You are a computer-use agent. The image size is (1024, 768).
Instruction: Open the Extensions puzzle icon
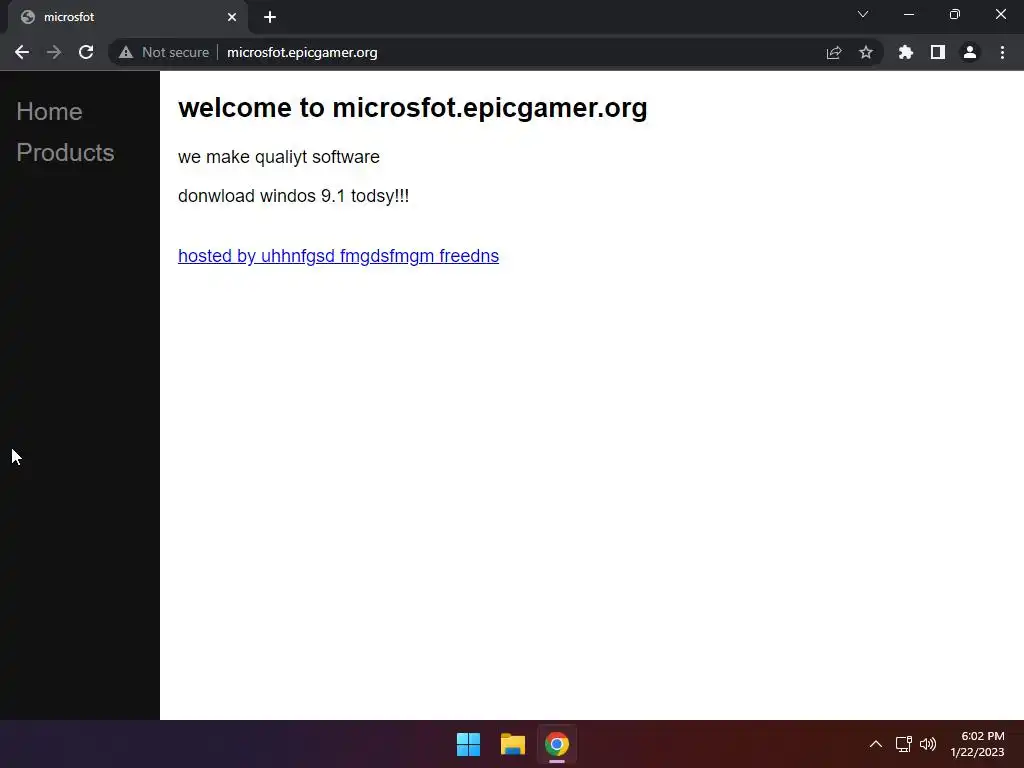[905, 52]
